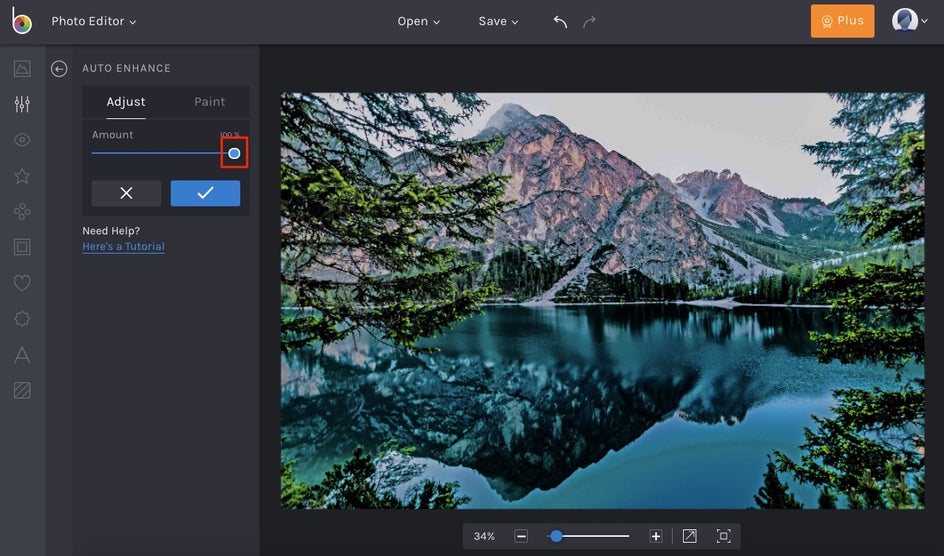Open the Frames sidebar icon

(x=22, y=247)
